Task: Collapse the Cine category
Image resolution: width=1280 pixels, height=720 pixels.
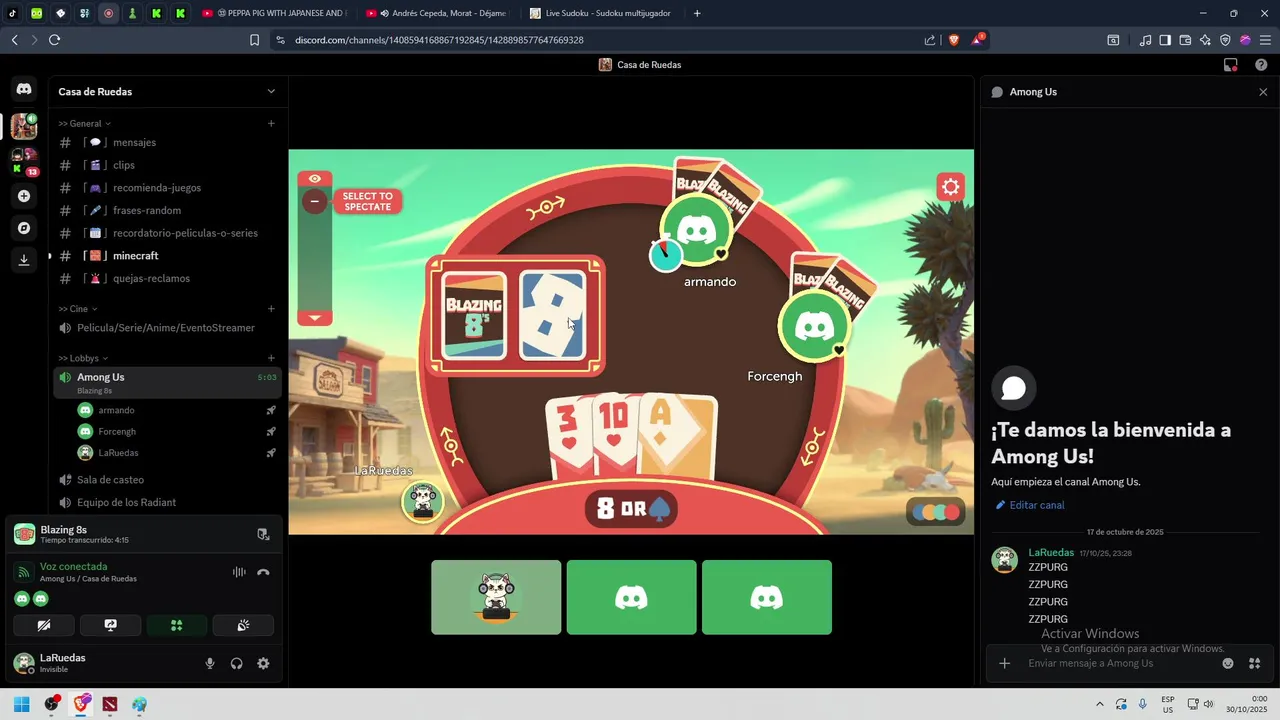Action: pos(78,309)
